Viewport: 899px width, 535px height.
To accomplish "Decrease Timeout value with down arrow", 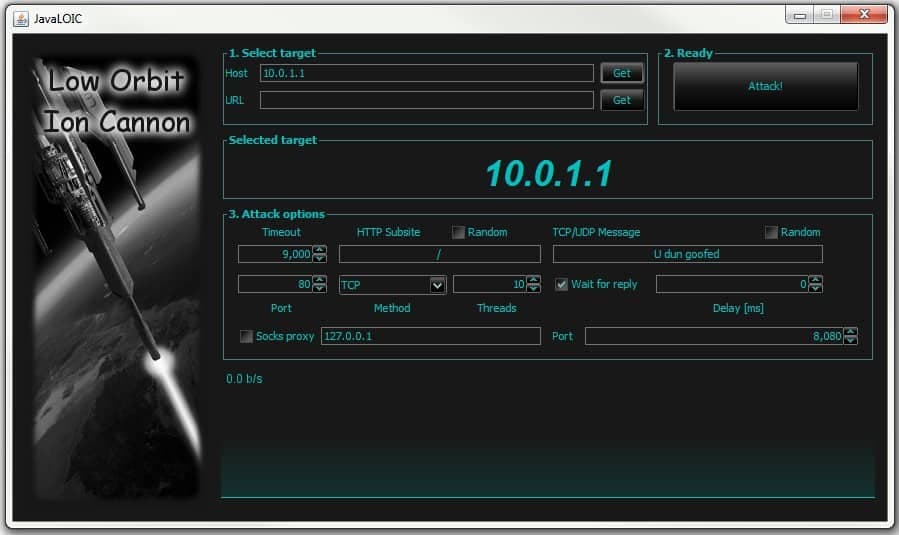I will [x=320, y=258].
